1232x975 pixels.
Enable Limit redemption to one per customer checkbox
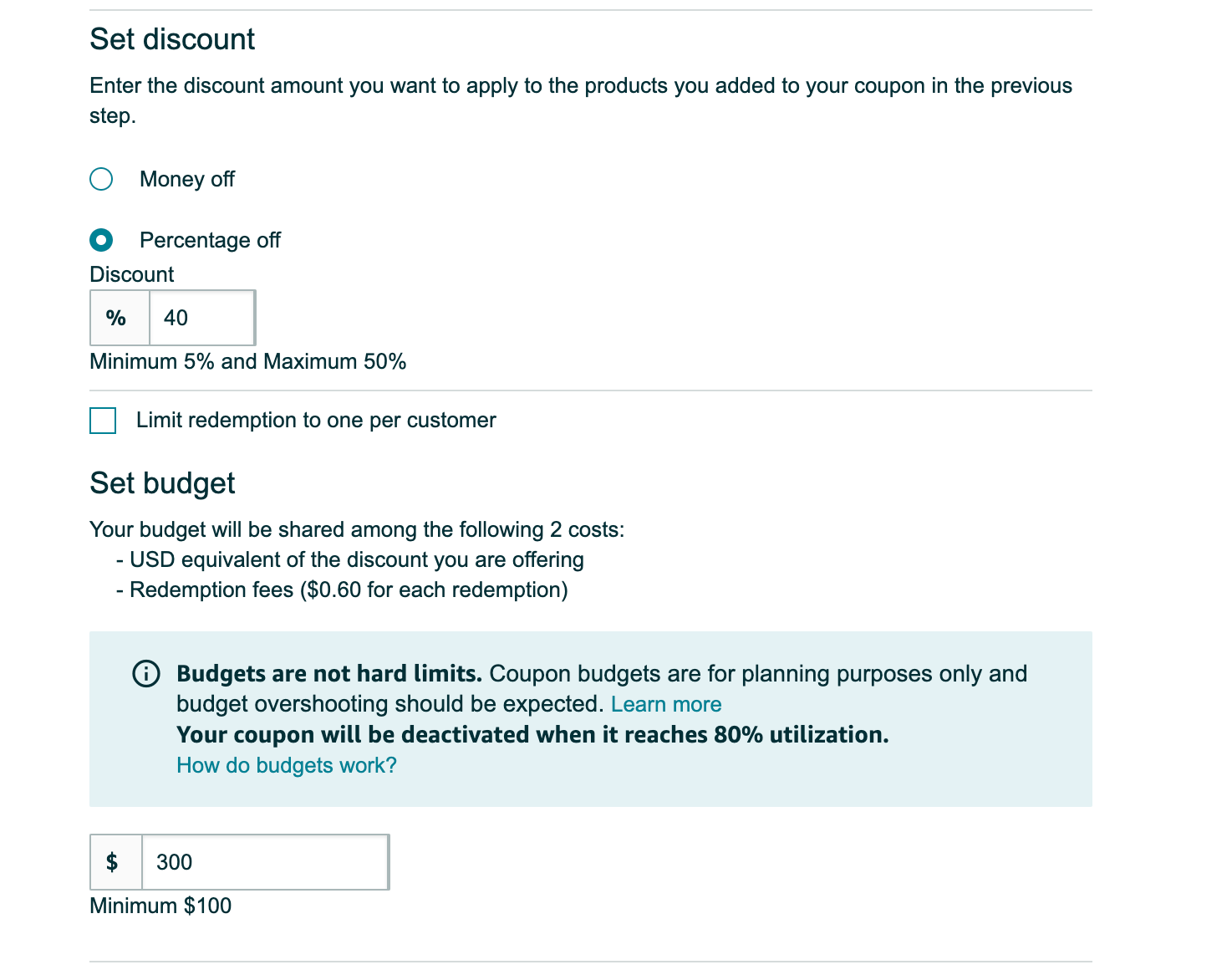coord(103,421)
